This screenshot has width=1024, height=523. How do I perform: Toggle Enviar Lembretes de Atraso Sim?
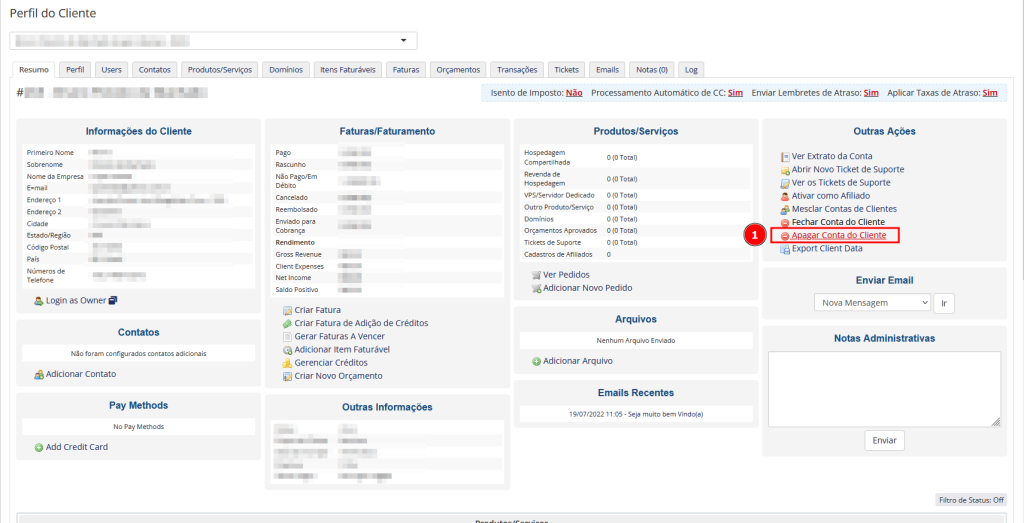(871, 93)
